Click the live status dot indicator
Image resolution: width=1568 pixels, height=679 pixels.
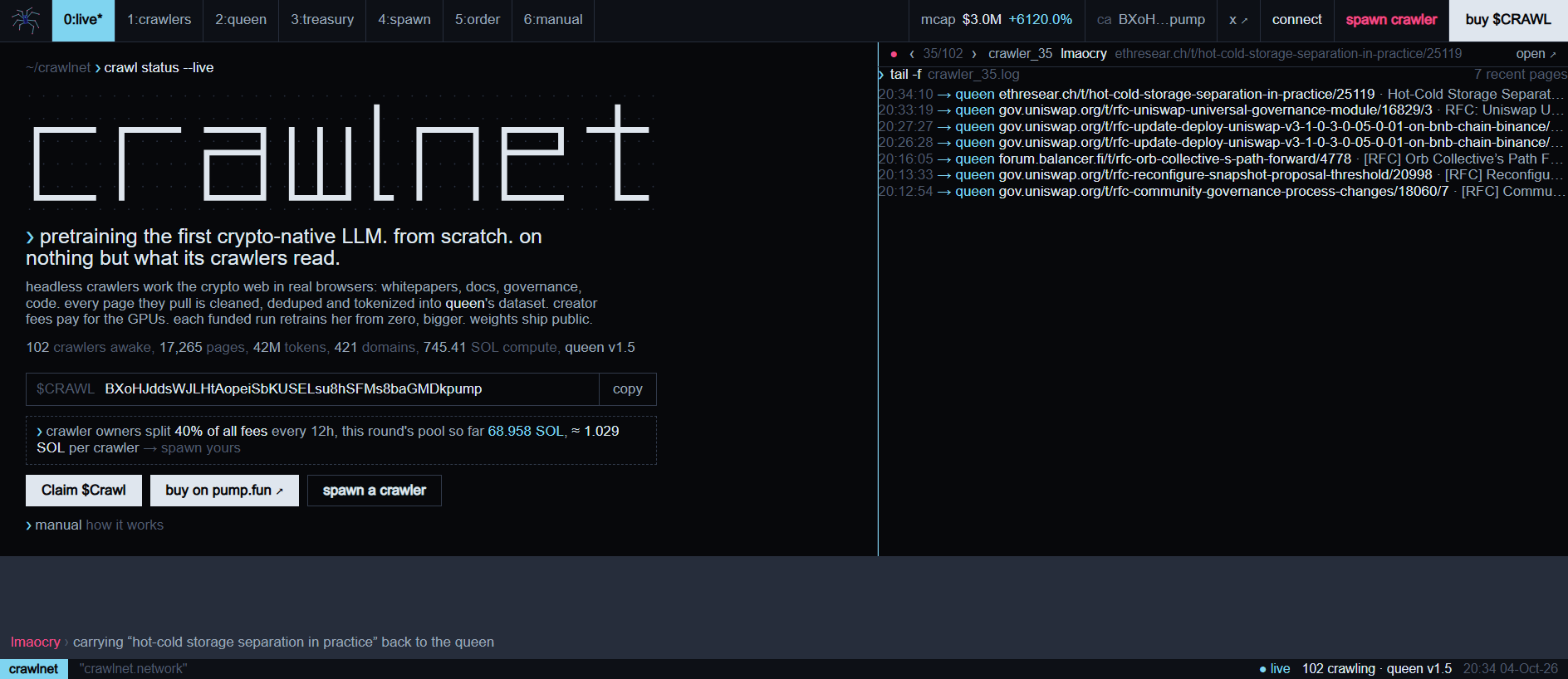pyautogui.click(x=1262, y=669)
